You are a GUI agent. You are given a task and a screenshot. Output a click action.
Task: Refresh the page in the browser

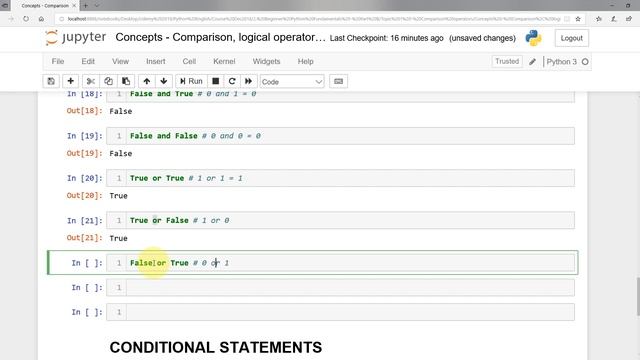click(26, 19)
